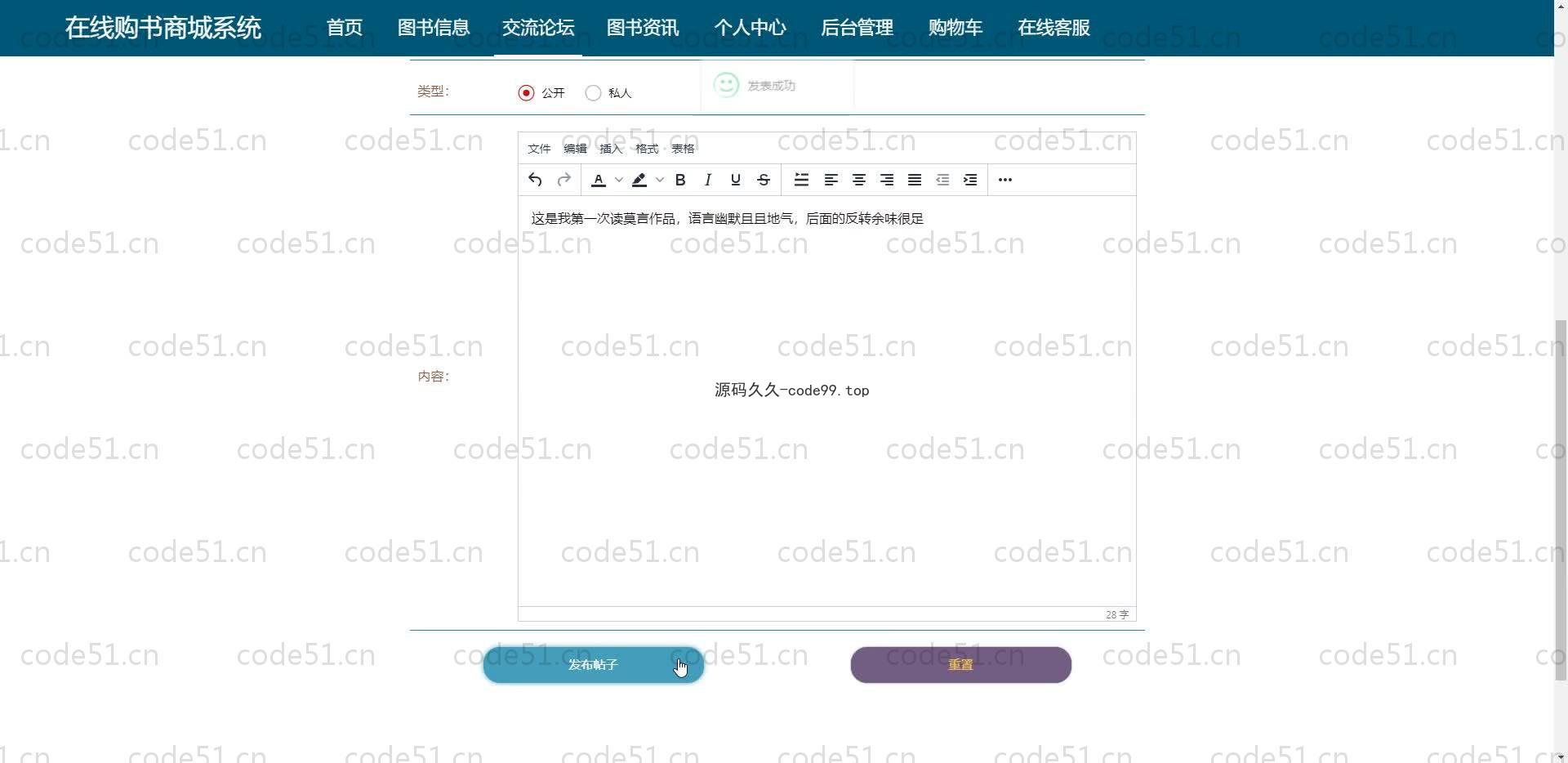Open line height tool
Image resolution: width=1568 pixels, height=763 pixels.
pyautogui.click(x=801, y=180)
